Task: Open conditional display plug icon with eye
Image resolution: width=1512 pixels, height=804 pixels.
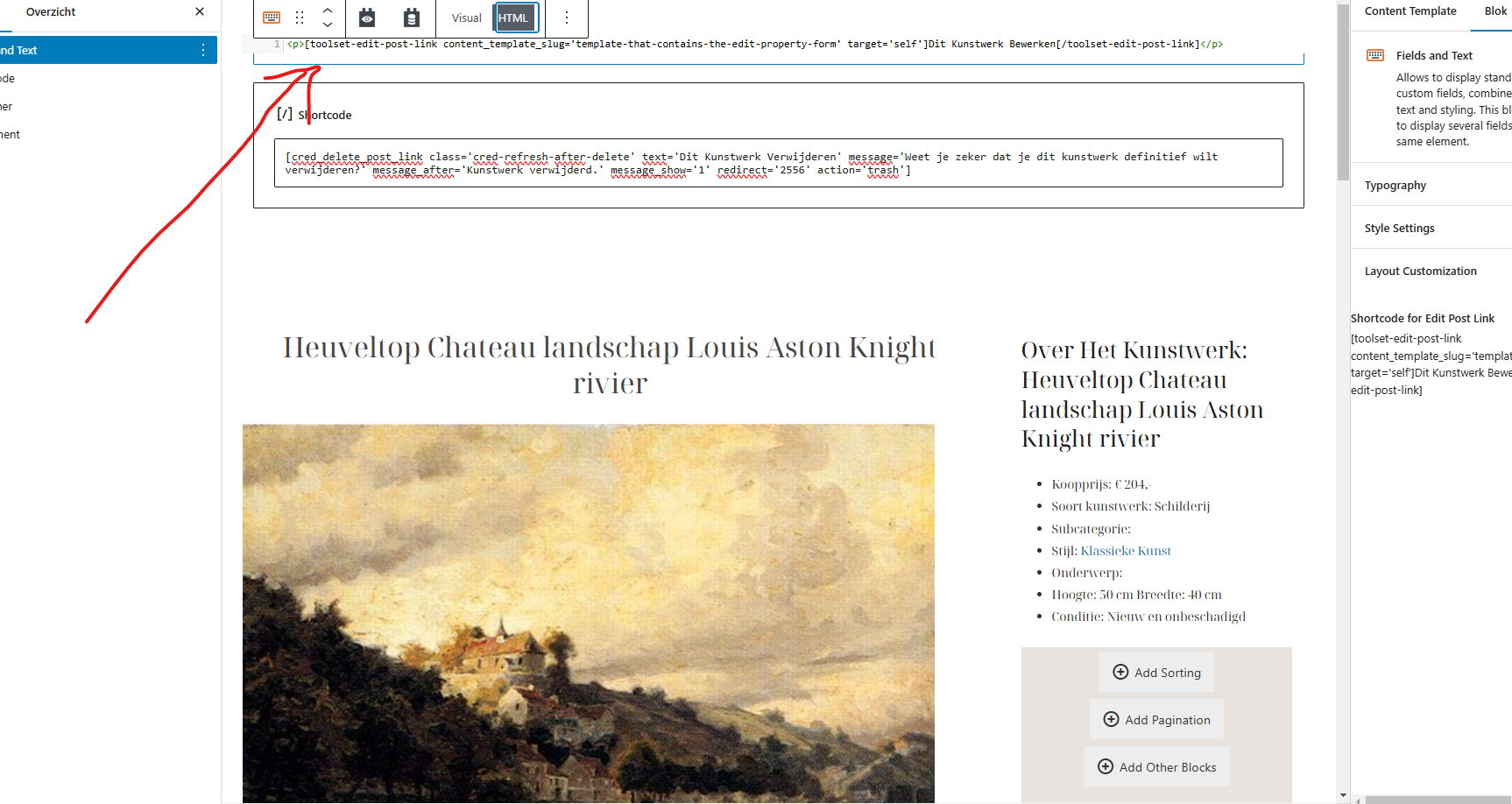Action: point(367,18)
